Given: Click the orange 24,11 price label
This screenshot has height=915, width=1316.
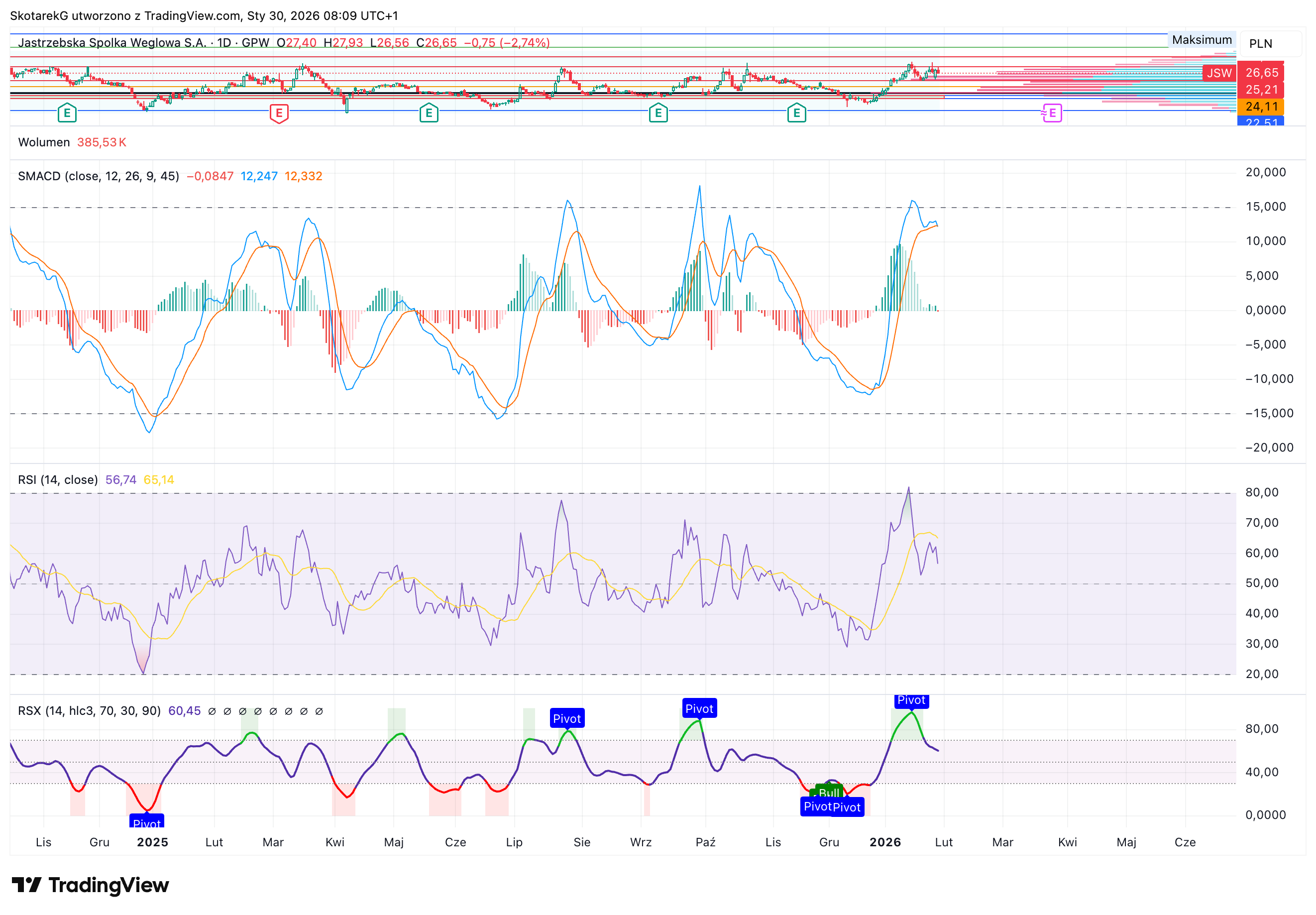Looking at the screenshot, I should [x=1262, y=107].
